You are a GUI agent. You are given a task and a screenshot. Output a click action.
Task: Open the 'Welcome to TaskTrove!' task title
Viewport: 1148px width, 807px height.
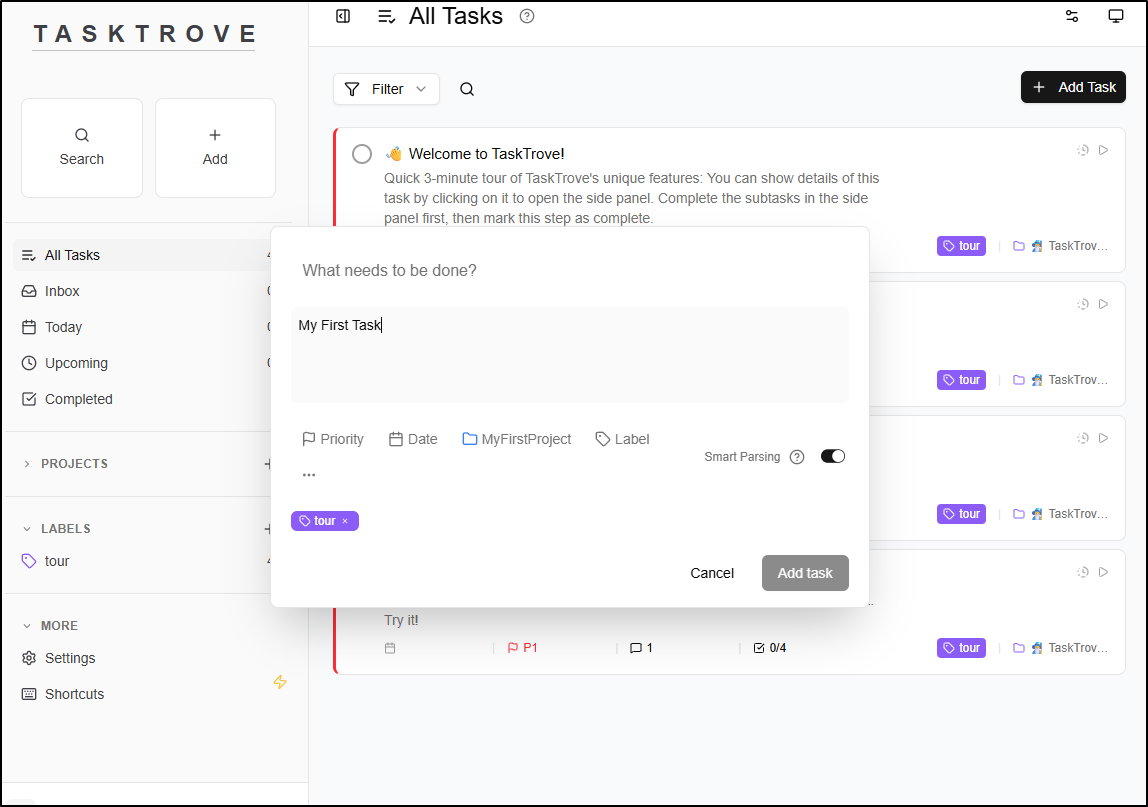(x=486, y=154)
